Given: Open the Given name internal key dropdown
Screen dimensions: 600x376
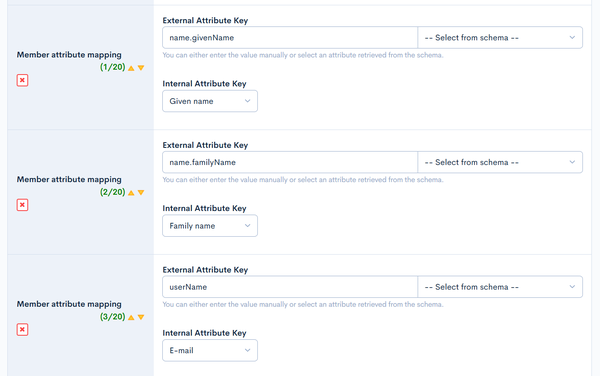Looking at the screenshot, I should [210, 101].
